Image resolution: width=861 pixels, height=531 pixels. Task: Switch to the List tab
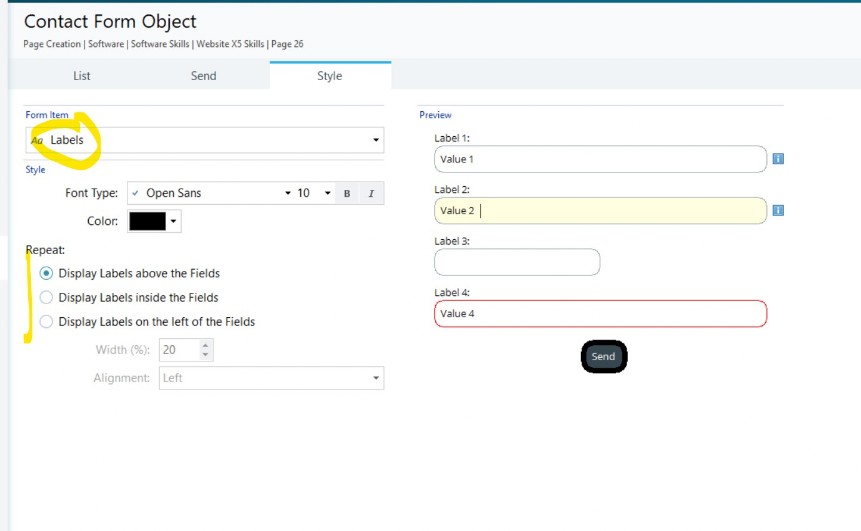tap(81, 76)
